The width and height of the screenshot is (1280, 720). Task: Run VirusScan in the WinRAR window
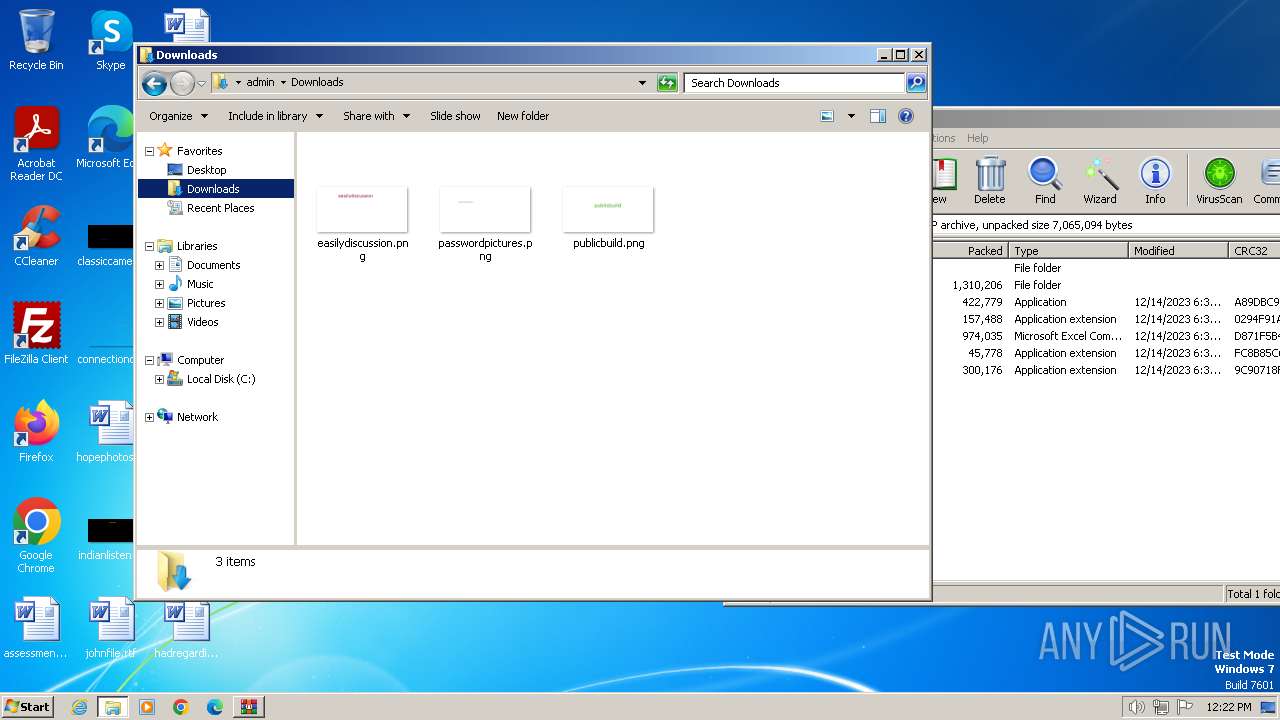(1219, 180)
